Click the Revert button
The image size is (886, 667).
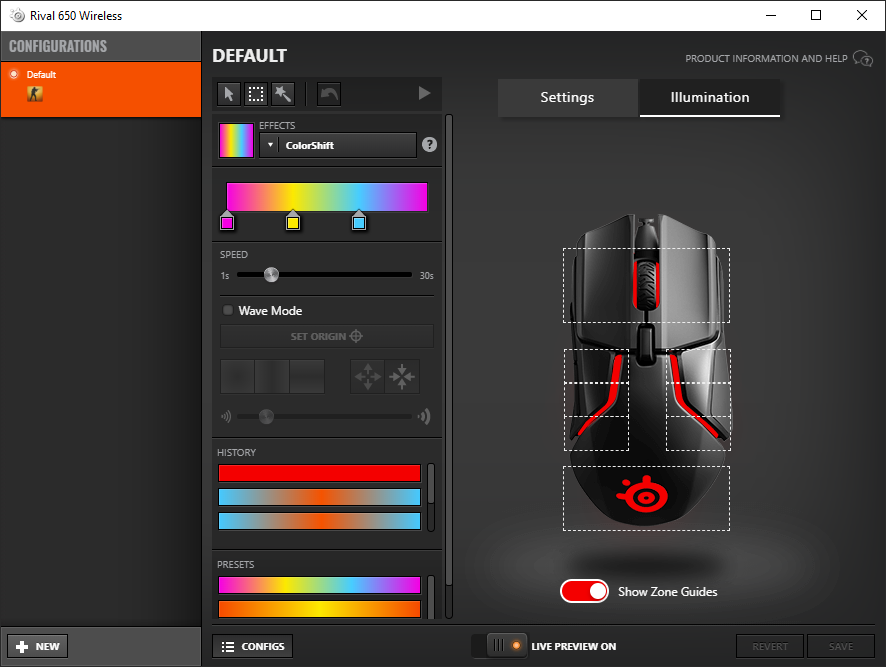point(770,646)
